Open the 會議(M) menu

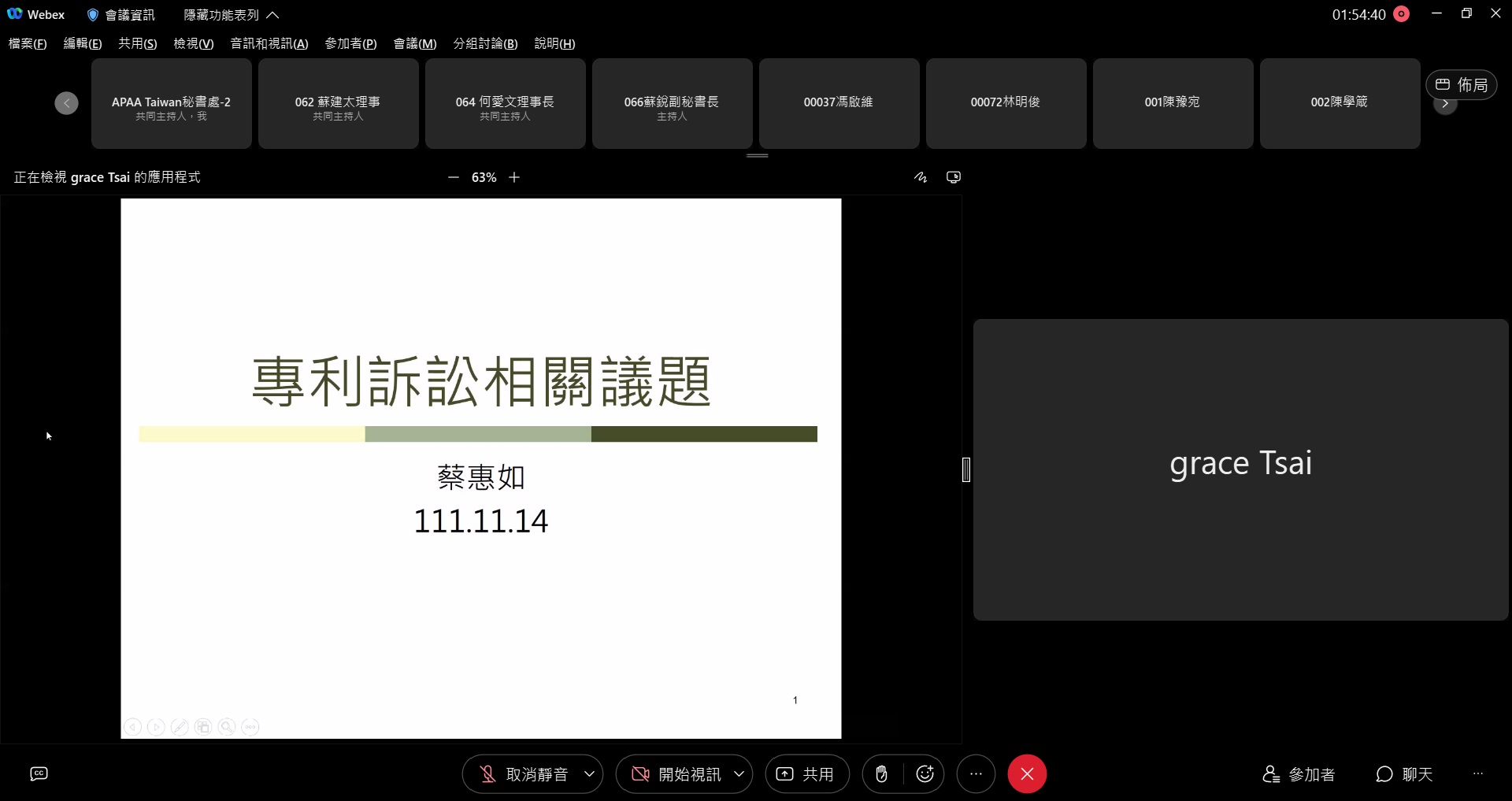tap(415, 43)
